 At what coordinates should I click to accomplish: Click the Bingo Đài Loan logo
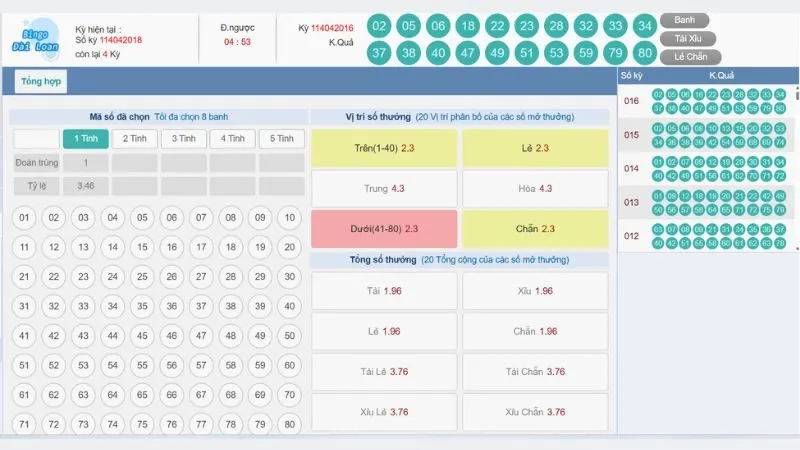click(x=33, y=33)
